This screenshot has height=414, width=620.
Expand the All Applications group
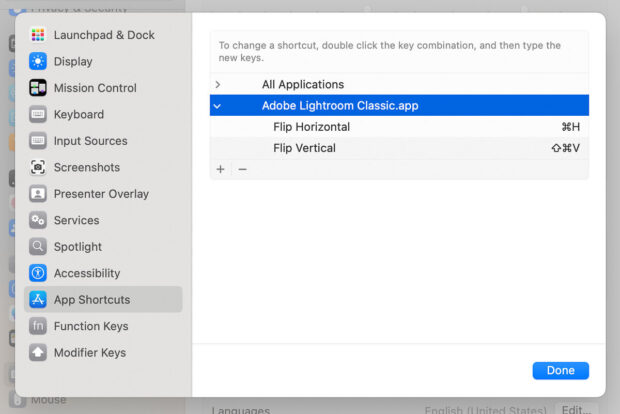[218, 85]
